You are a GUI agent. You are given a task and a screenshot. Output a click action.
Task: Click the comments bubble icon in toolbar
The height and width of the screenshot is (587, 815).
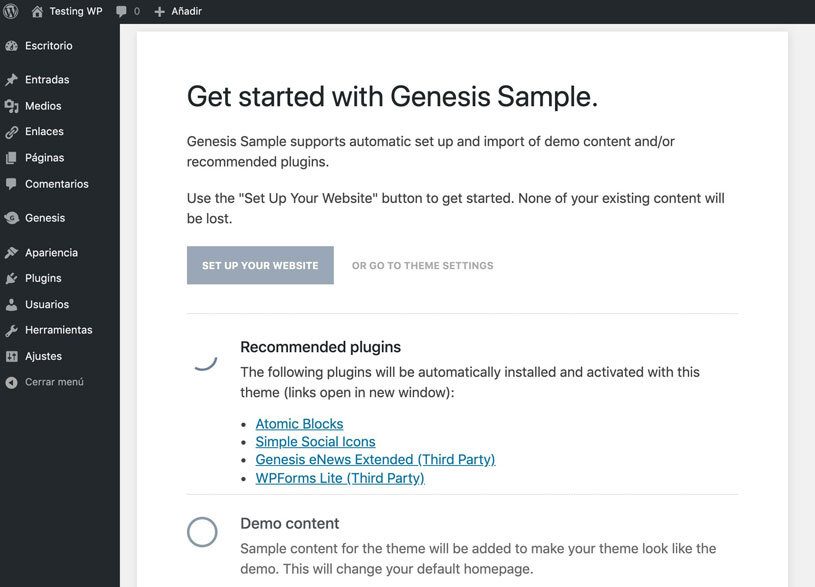pyautogui.click(x=121, y=11)
